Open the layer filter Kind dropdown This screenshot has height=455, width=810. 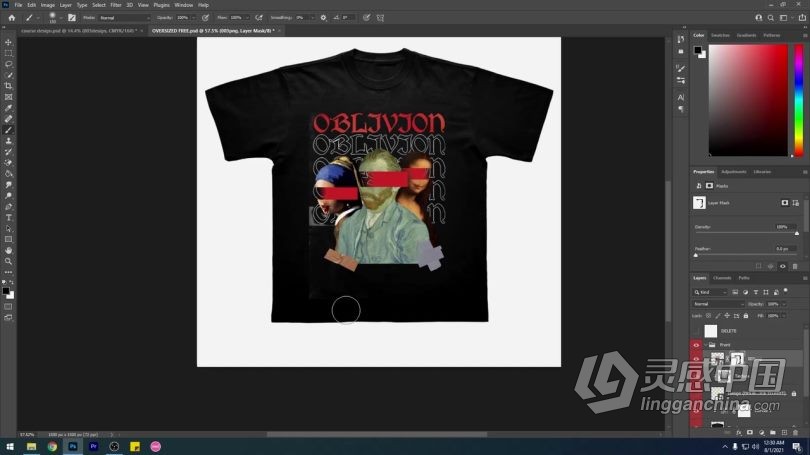pyautogui.click(x=710, y=292)
